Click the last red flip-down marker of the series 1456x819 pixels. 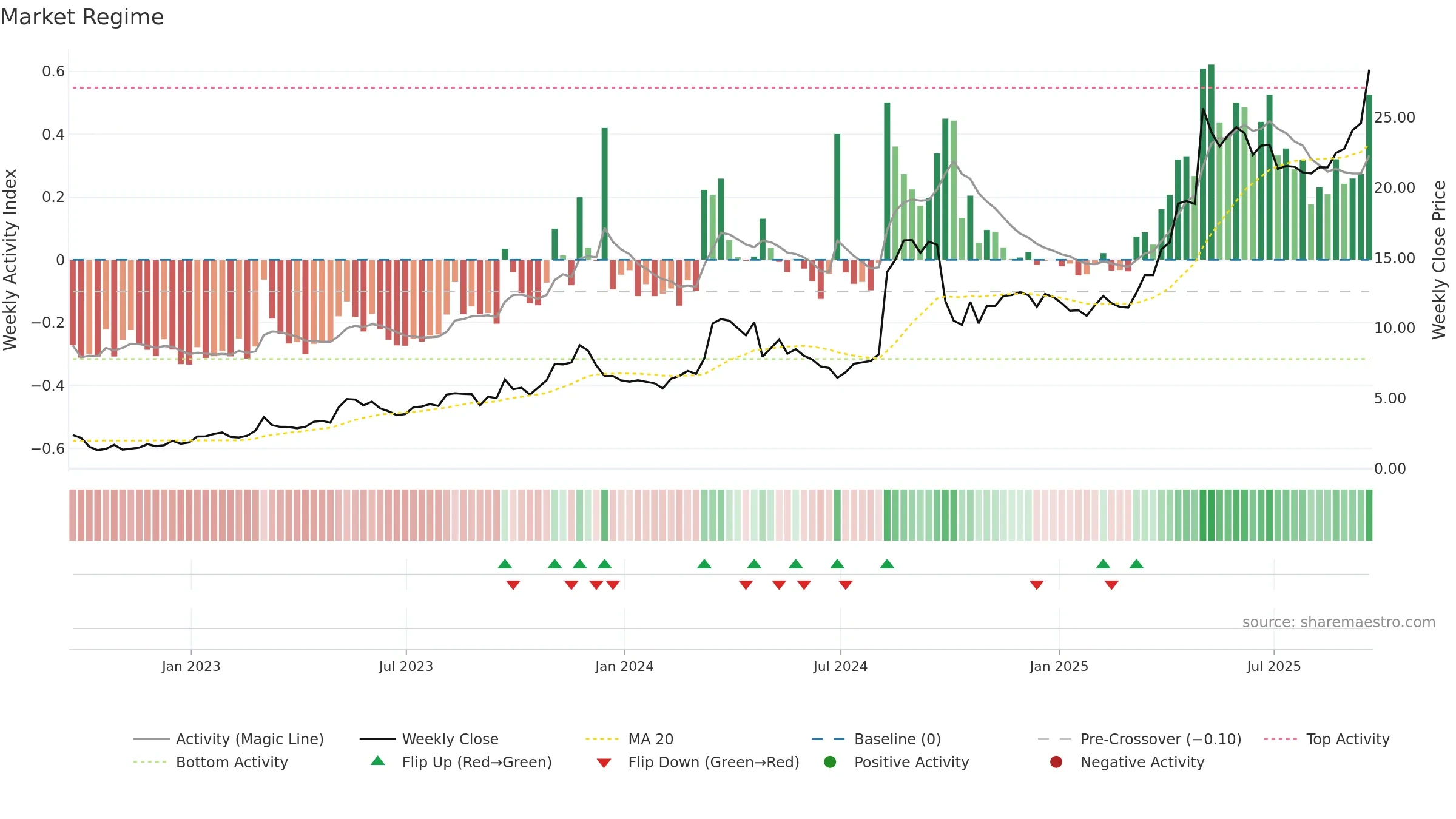coord(1111,585)
